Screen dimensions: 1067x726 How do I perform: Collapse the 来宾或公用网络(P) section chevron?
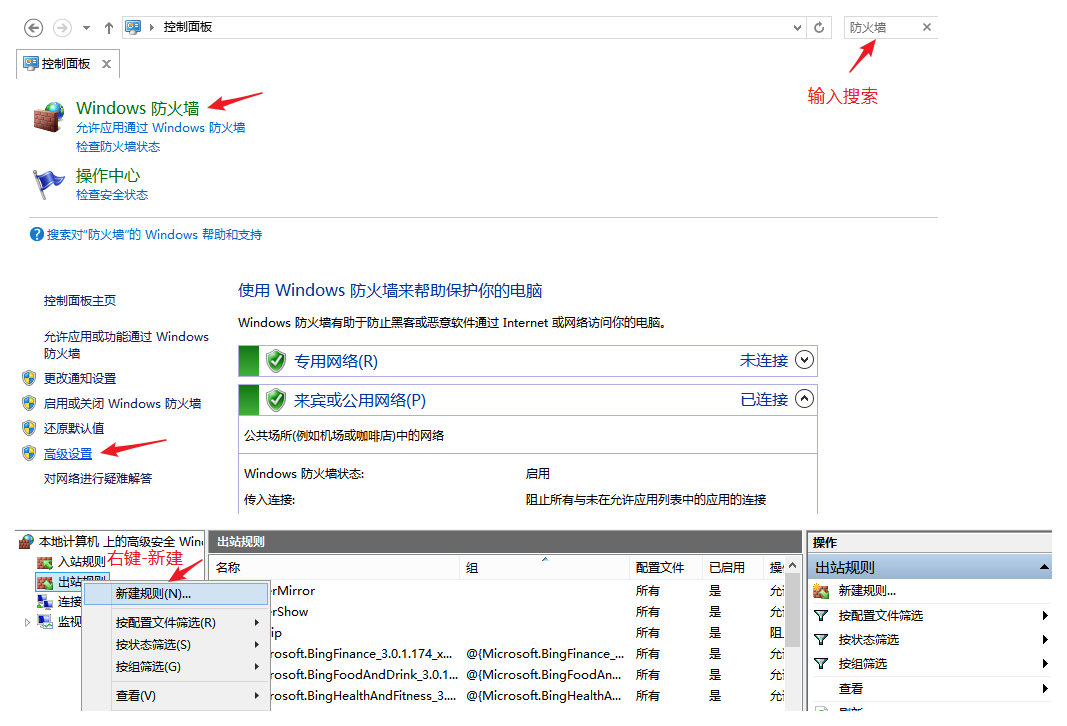click(x=804, y=399)
